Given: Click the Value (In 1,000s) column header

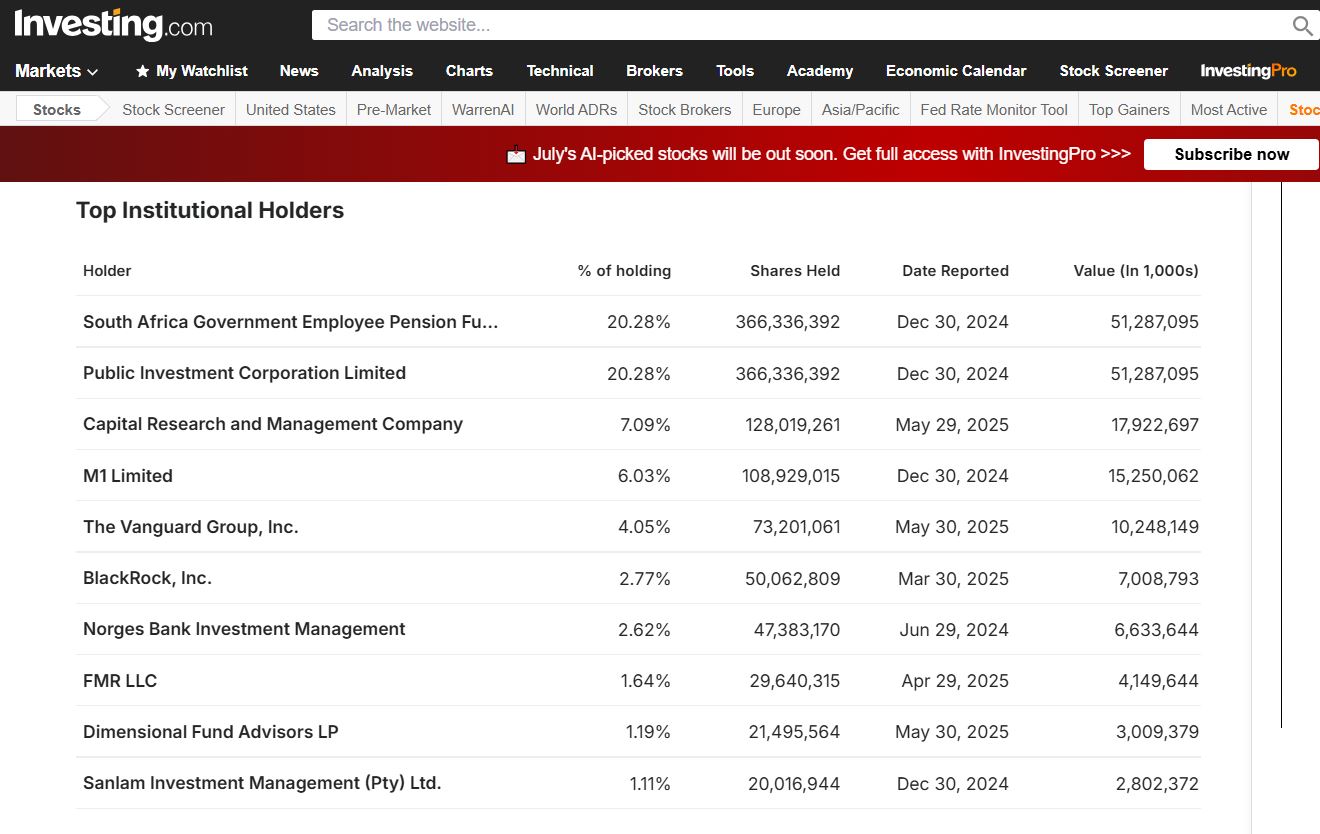Looking at the screenshot, I should click(x=1136, y=271).
